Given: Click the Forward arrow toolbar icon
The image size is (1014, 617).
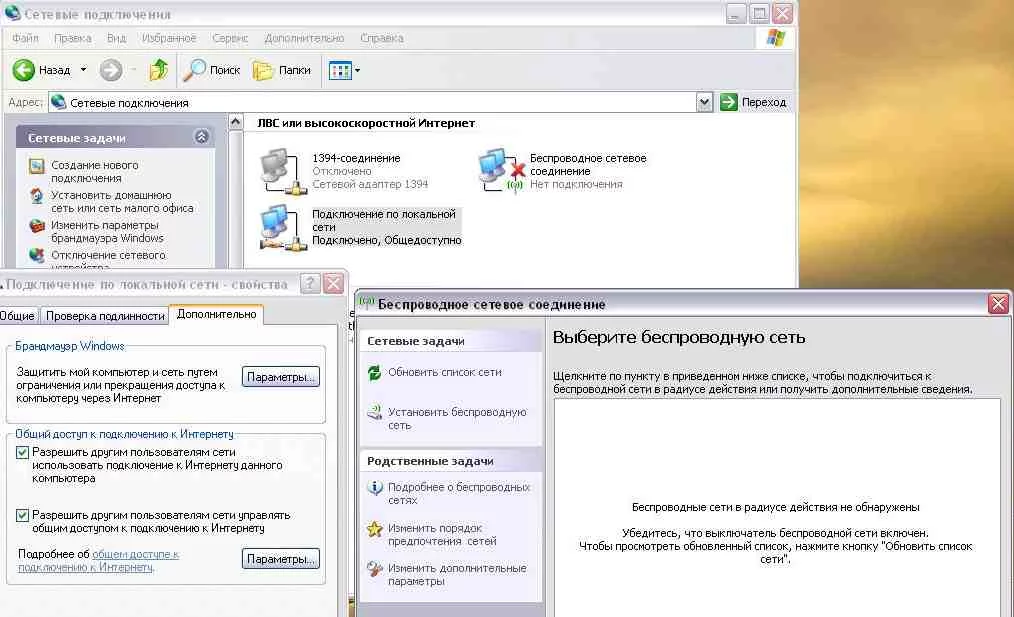Looking at the screenshot, I should click(111, 70).
